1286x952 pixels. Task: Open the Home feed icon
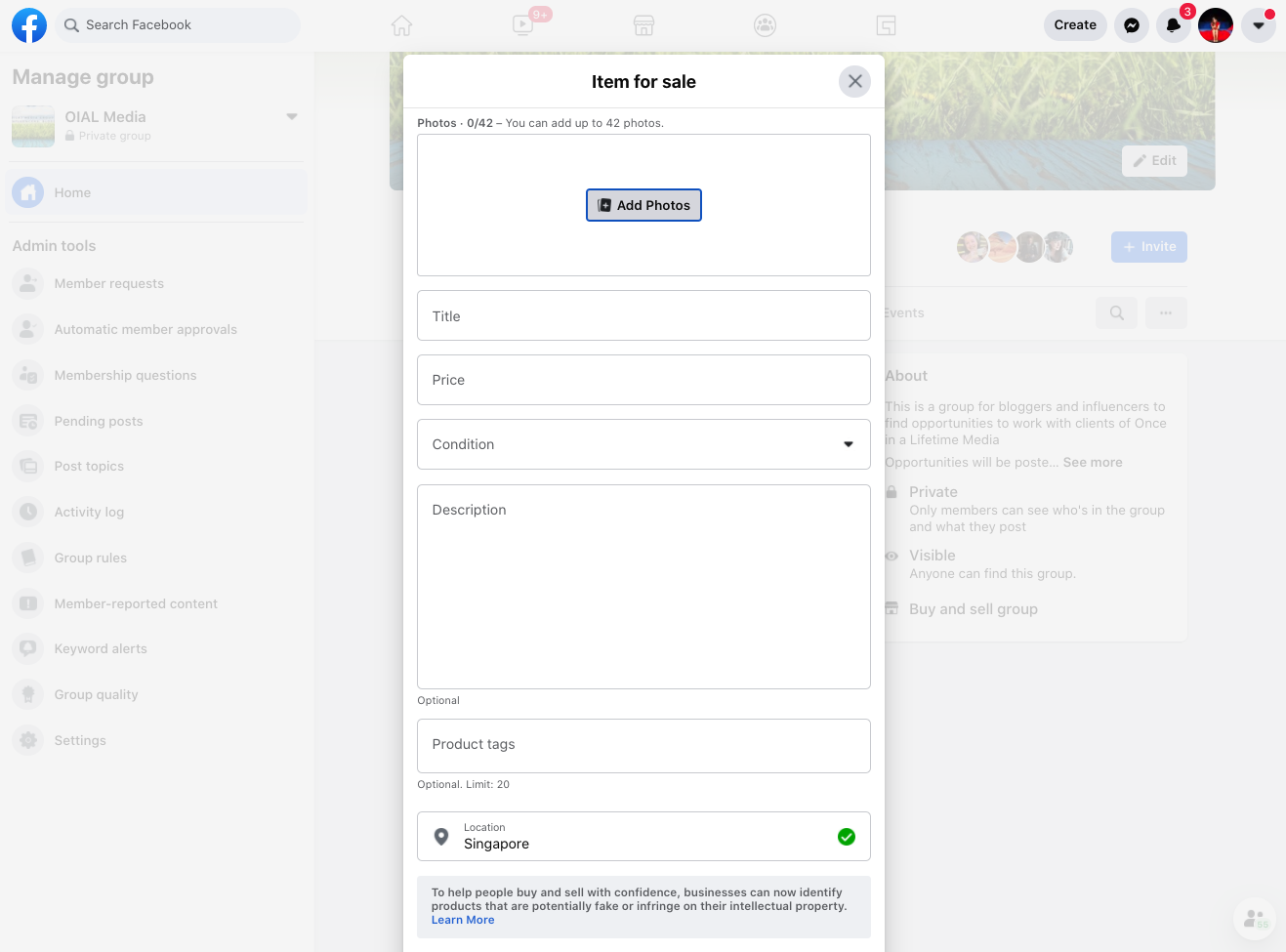coord(402,25)
